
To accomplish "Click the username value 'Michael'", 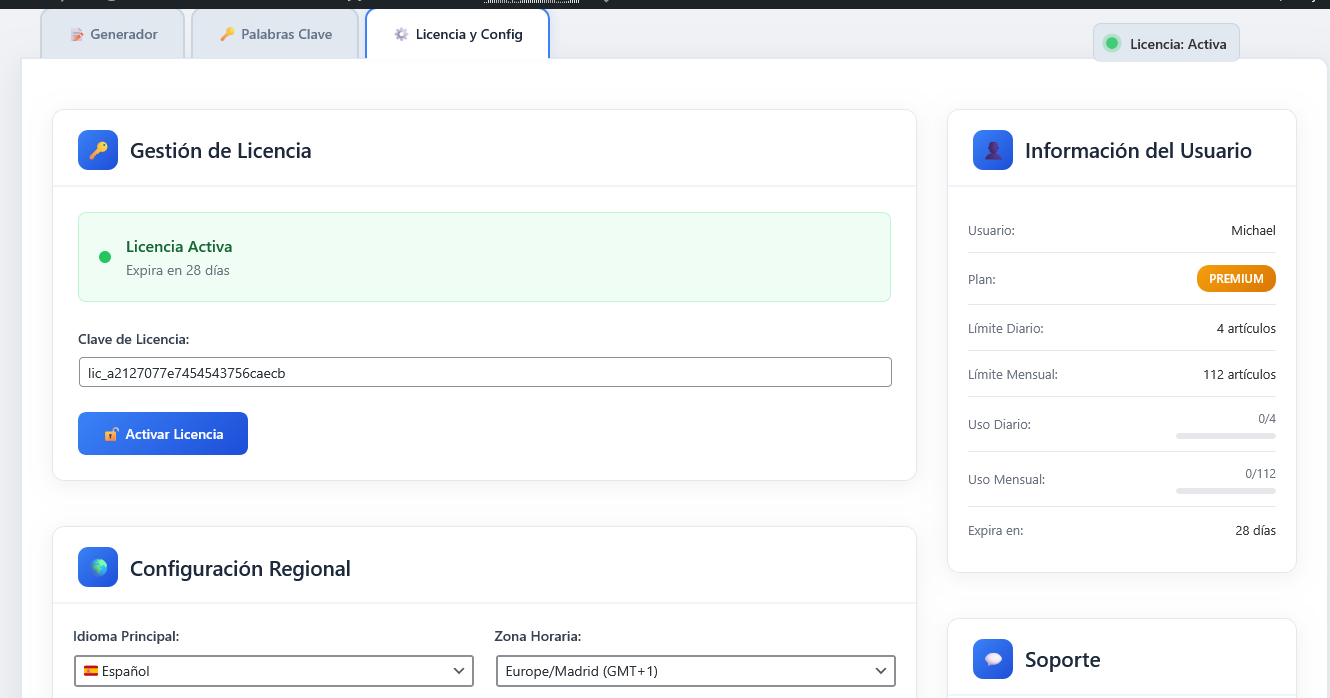I will click(x=1253, y=230).
